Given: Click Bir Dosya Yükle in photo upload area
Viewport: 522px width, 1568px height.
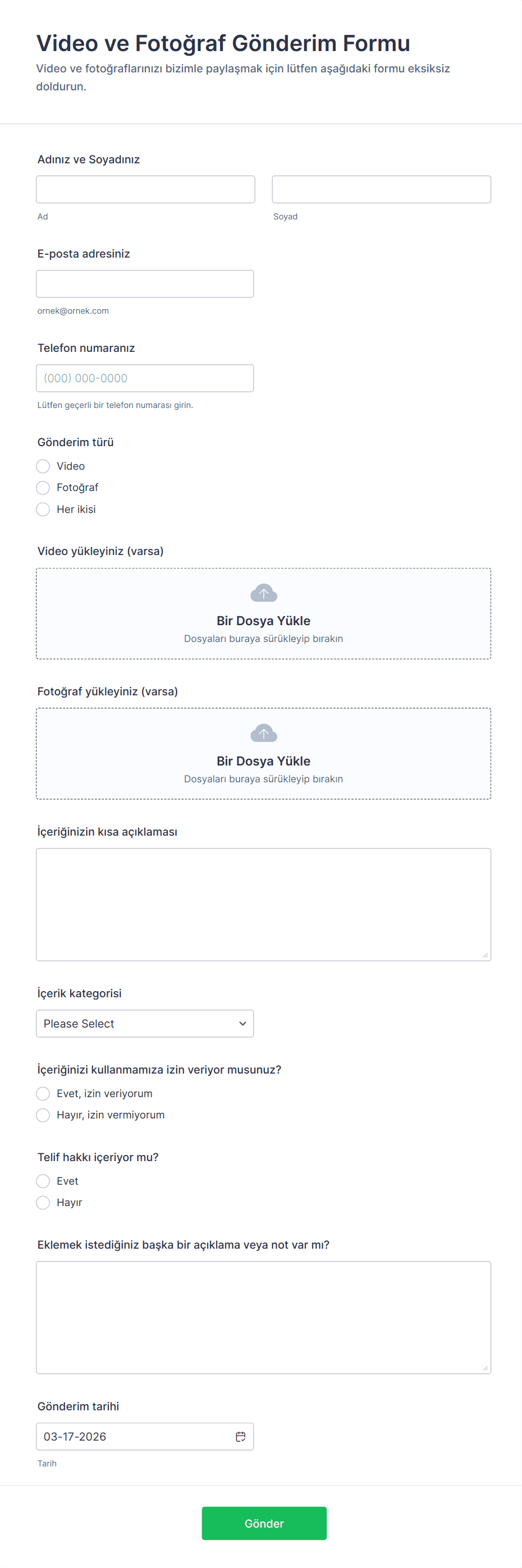Looking at the screenshot, I should [x=263, y=761].
